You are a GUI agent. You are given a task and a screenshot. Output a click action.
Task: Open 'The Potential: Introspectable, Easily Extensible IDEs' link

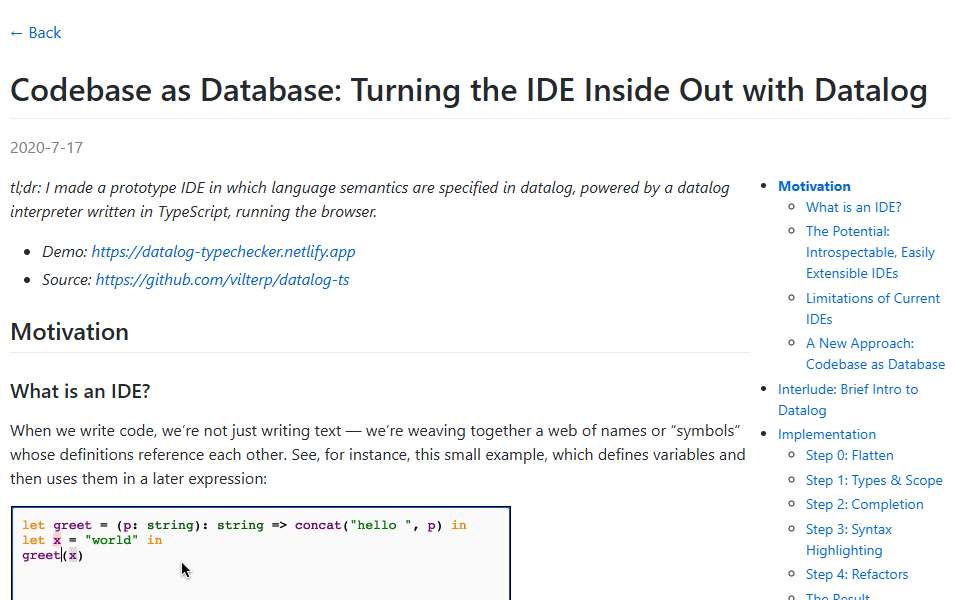870,252
